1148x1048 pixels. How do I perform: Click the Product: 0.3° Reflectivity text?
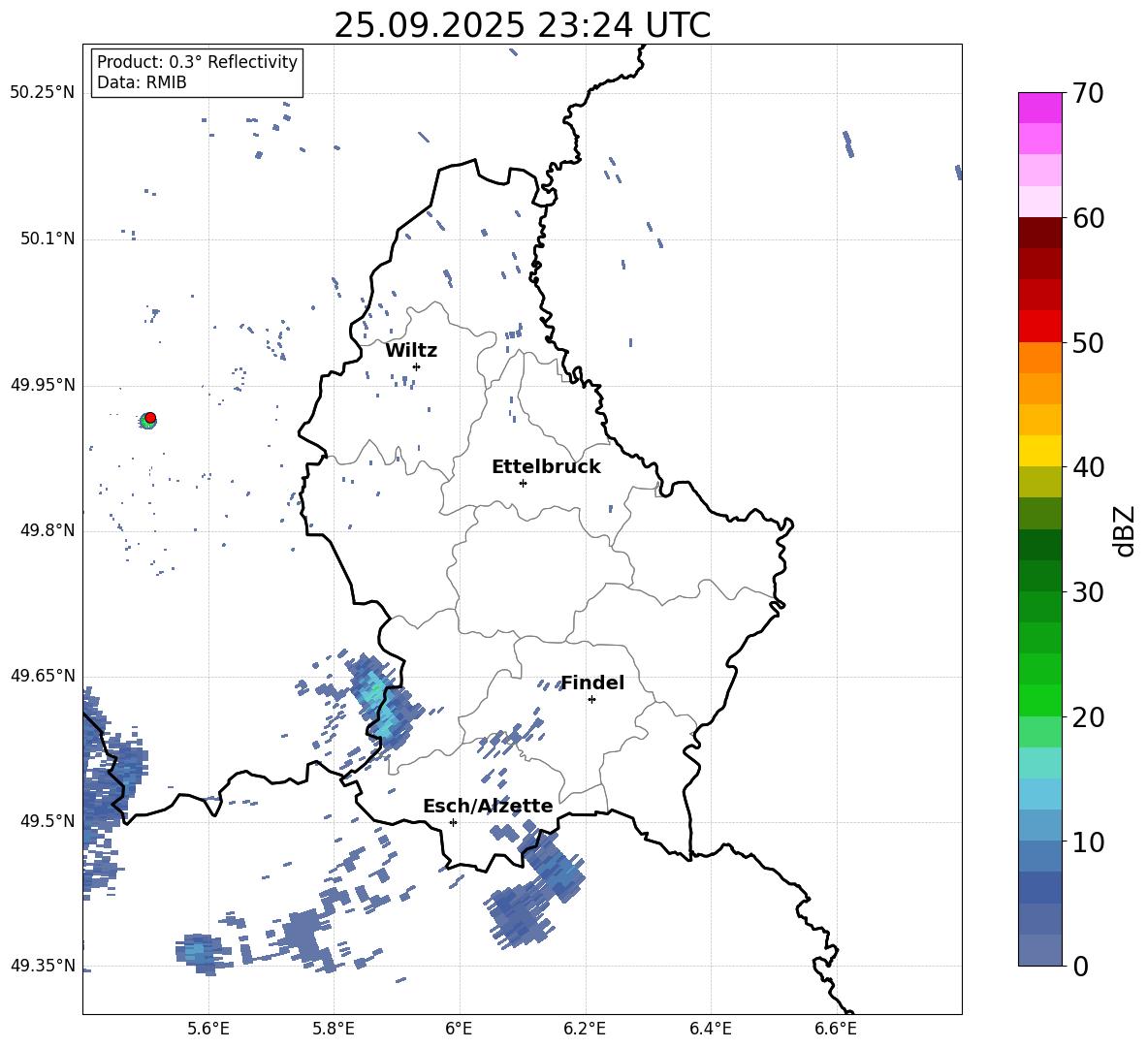[197, 62]
